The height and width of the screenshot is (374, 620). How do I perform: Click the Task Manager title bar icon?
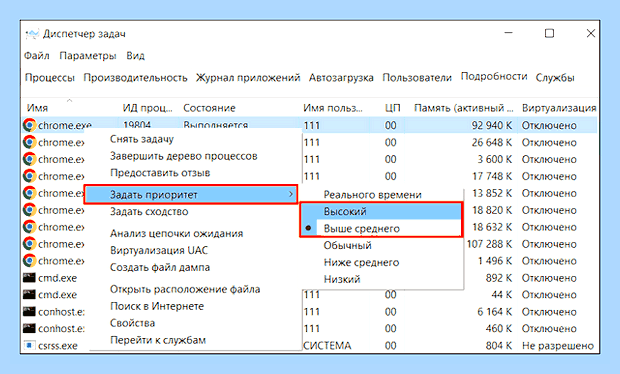[x=32, y=34]
